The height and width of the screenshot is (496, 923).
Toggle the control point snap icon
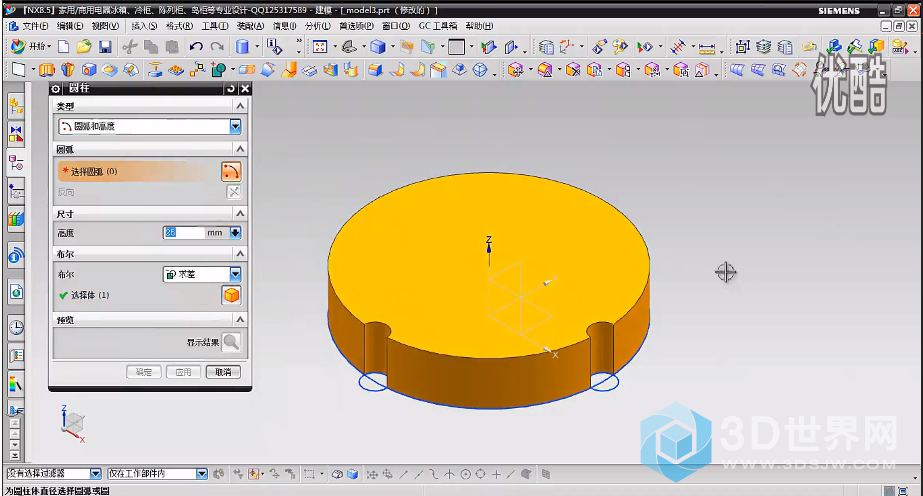pyautogui.click(x=434, y=474)
